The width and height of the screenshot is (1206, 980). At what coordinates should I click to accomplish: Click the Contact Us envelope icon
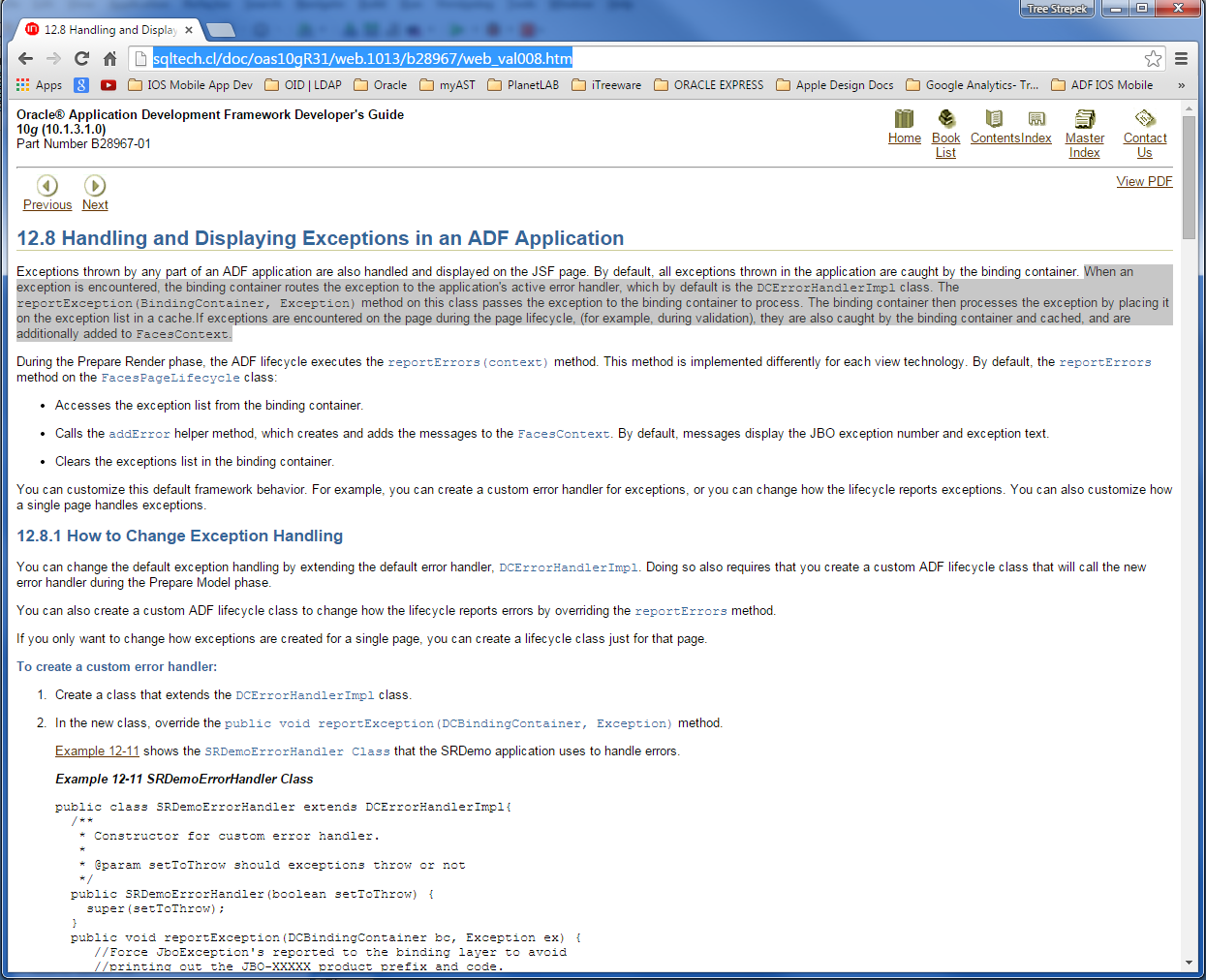click(1145, 118)
